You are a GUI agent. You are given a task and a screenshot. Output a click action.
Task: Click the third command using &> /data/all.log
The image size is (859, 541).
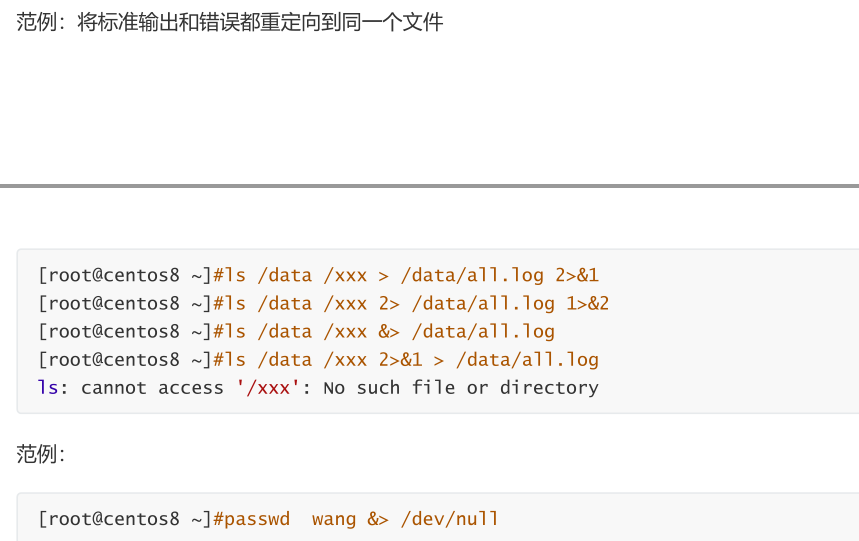click(296, 332)
